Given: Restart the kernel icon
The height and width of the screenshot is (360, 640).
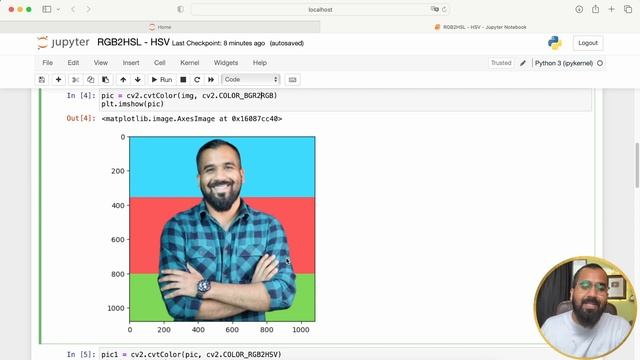Looking at the screenshot, I should pos(197,80).
